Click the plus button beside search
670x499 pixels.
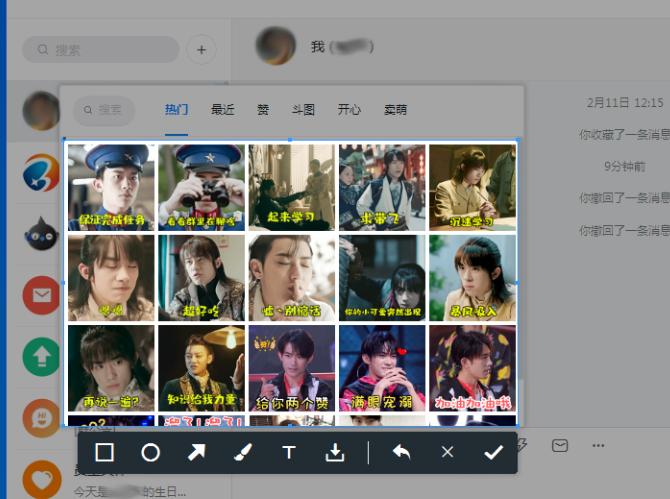201,50
